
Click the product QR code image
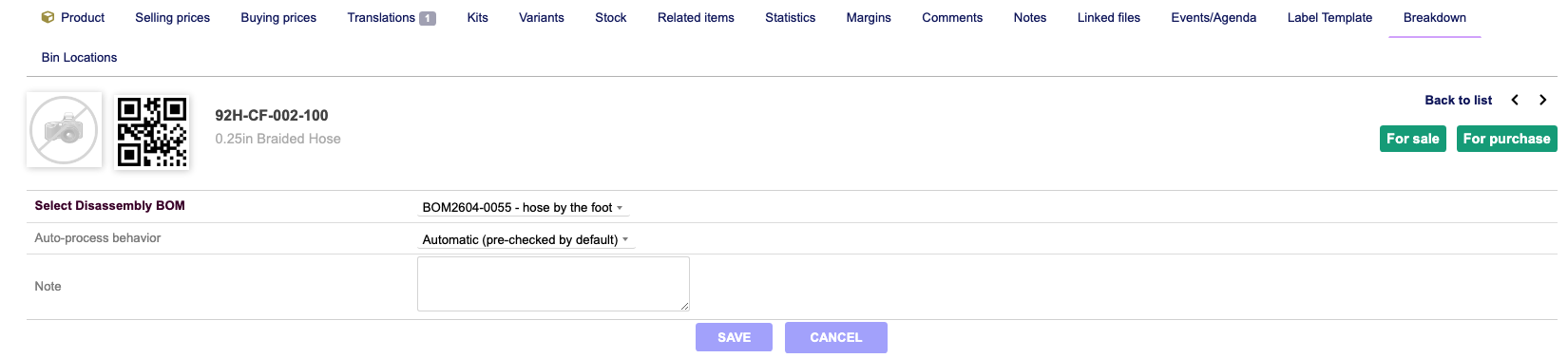[x=152, y=132]
